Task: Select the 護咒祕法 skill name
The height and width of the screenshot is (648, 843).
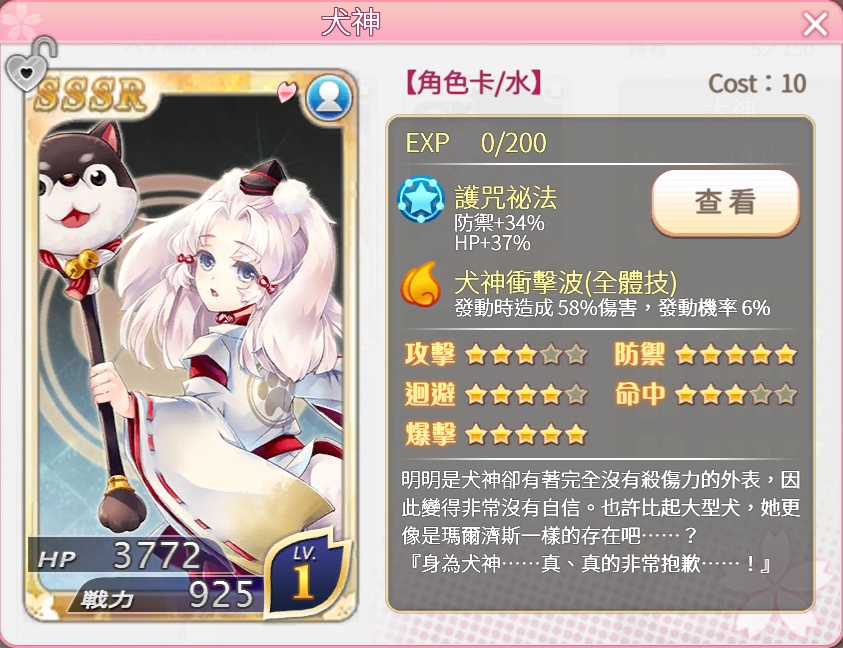Action: [x=505, y=197]
